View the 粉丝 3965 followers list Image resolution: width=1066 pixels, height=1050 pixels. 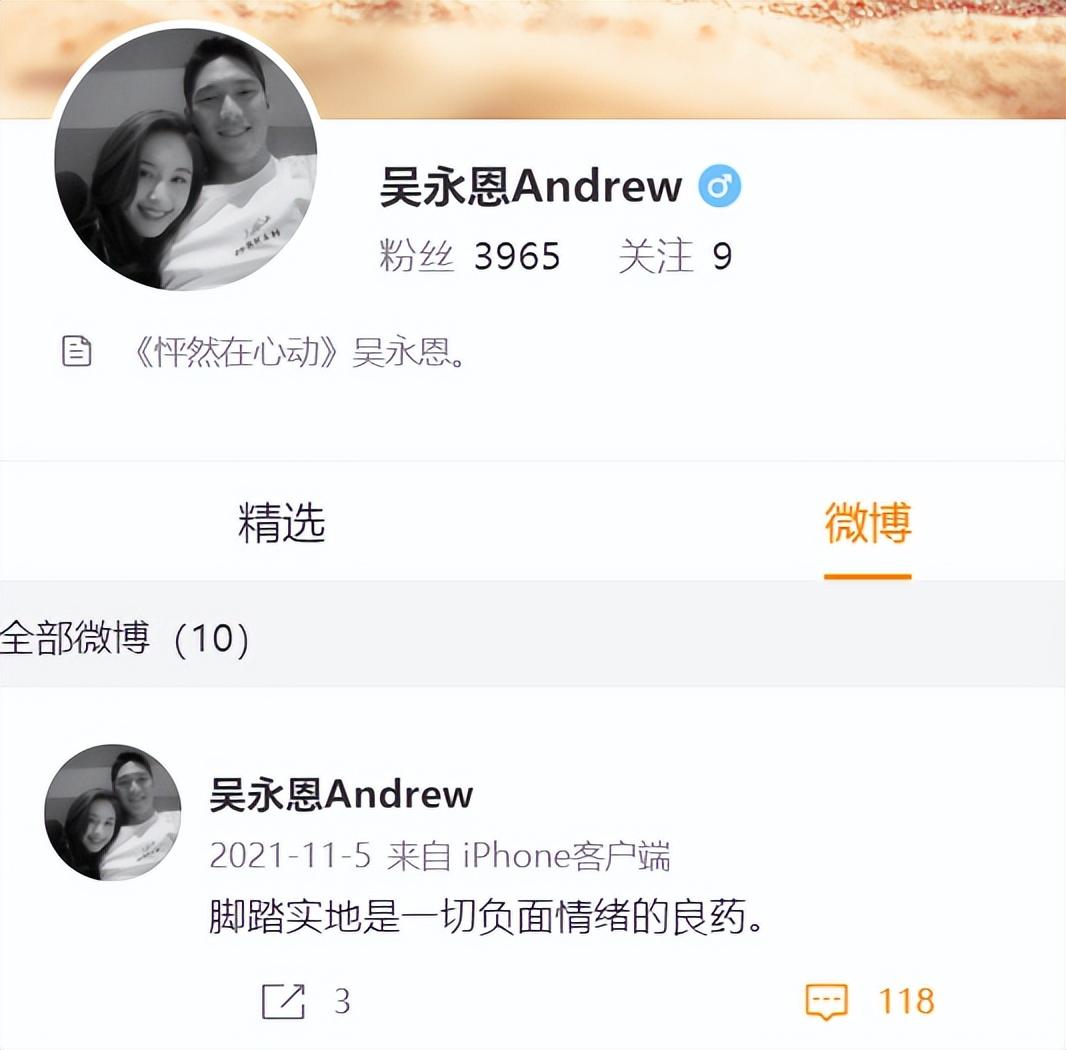[470, 256]
